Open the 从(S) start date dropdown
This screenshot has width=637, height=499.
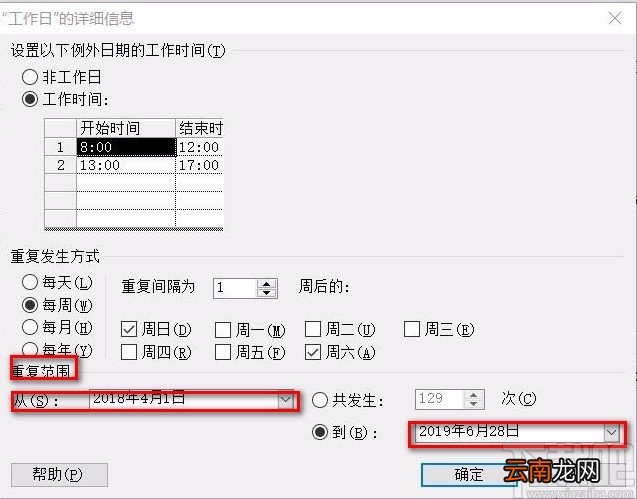tap(286, 400)
